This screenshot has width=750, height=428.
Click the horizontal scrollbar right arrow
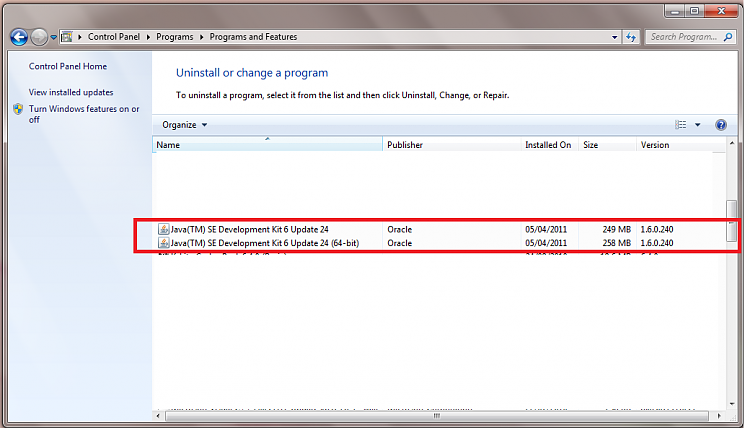pyautogui.click(x=718, y=416)
